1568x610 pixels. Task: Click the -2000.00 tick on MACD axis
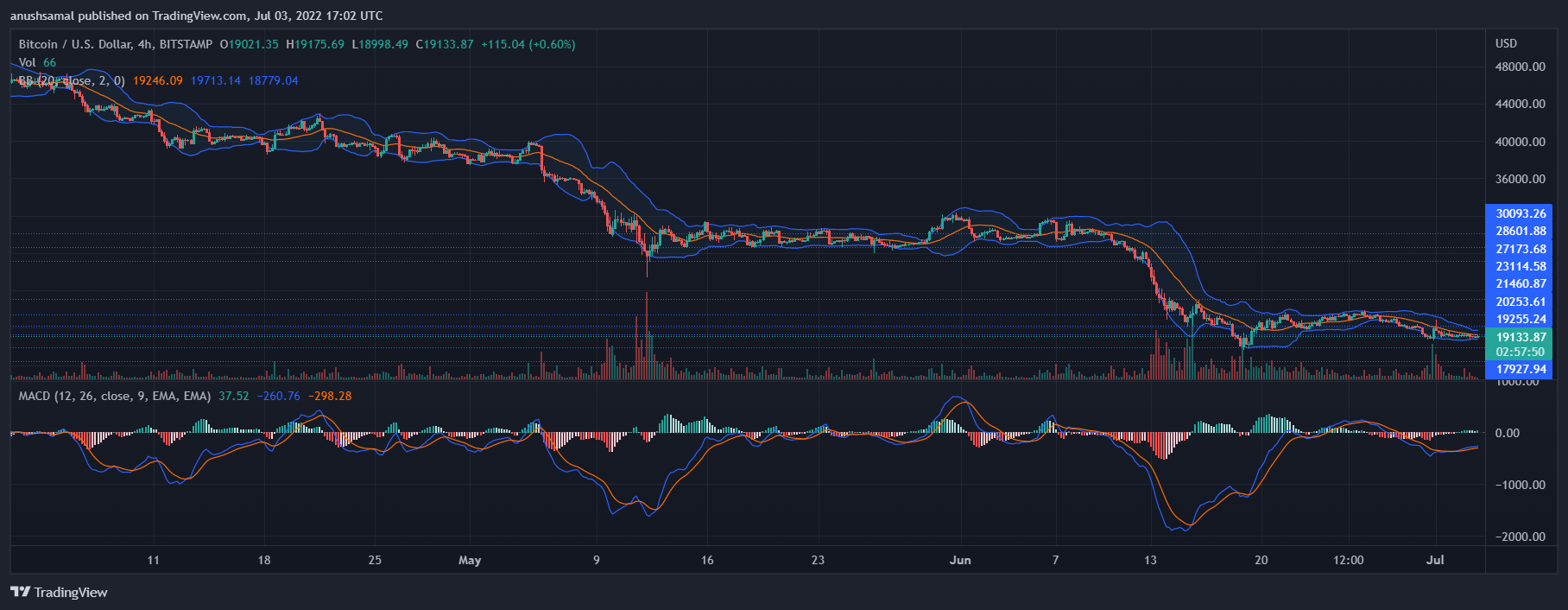point(1520,537)
